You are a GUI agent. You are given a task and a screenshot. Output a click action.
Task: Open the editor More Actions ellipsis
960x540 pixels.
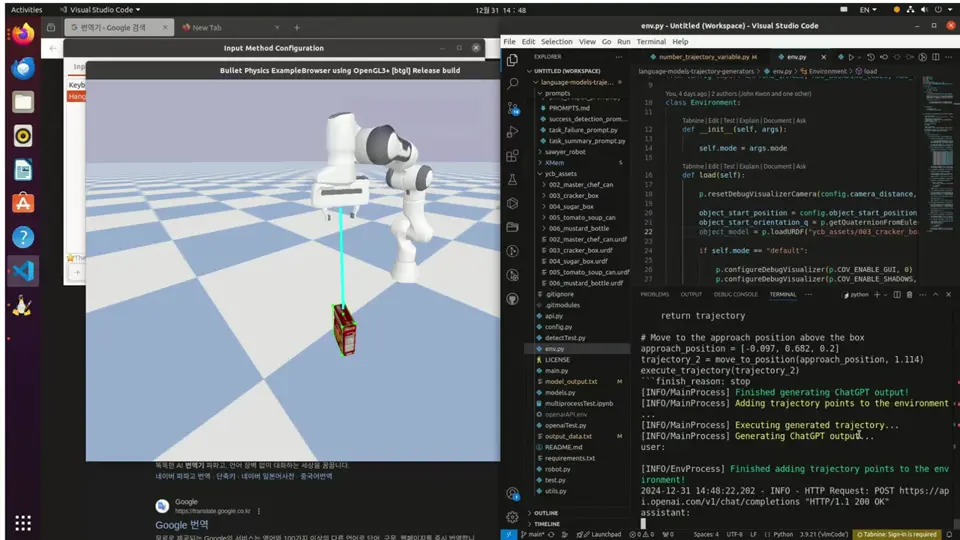pyautogui.click(x=948, y=57)
